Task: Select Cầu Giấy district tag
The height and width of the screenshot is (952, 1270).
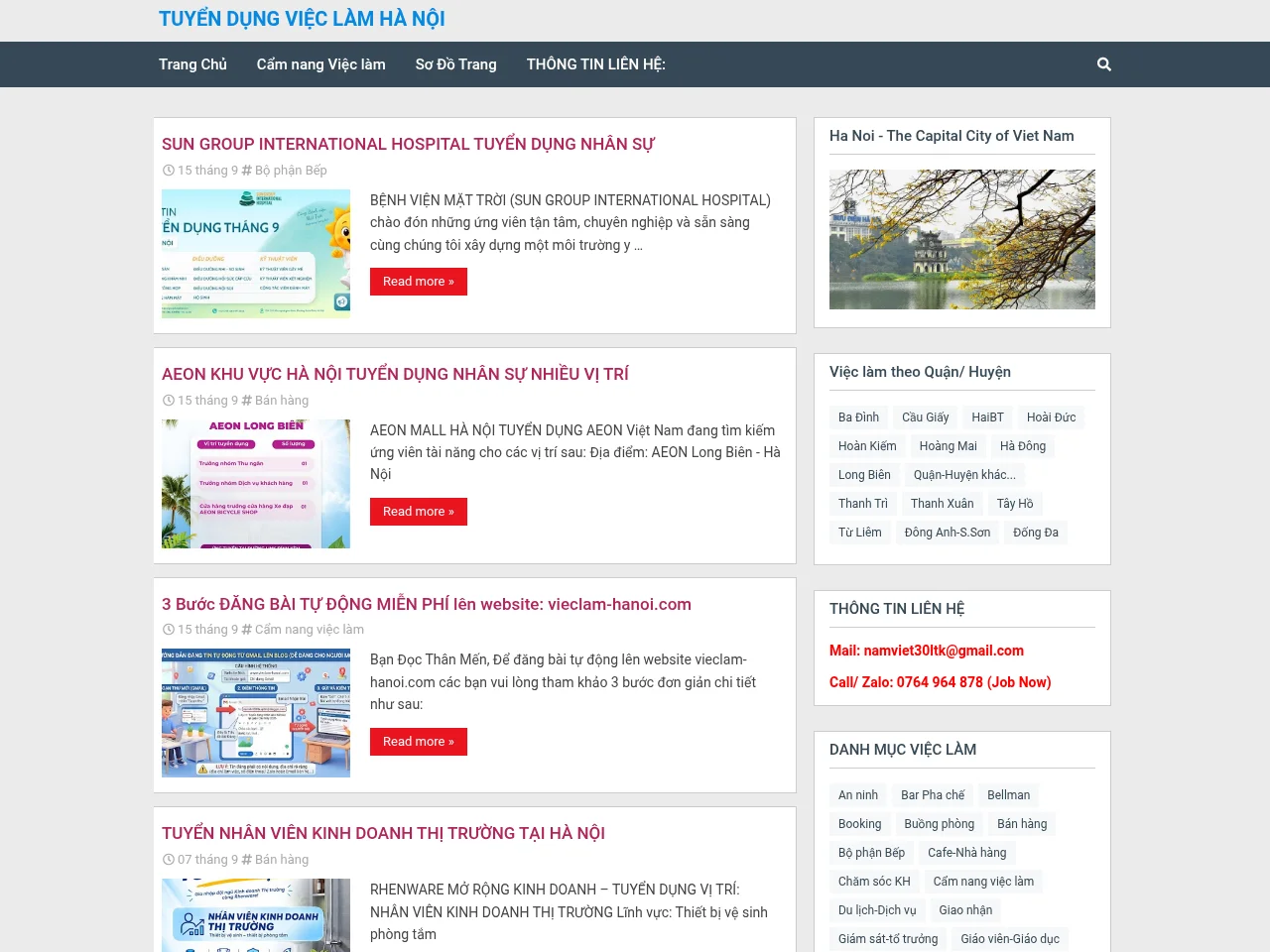Action: pos(926,417)
